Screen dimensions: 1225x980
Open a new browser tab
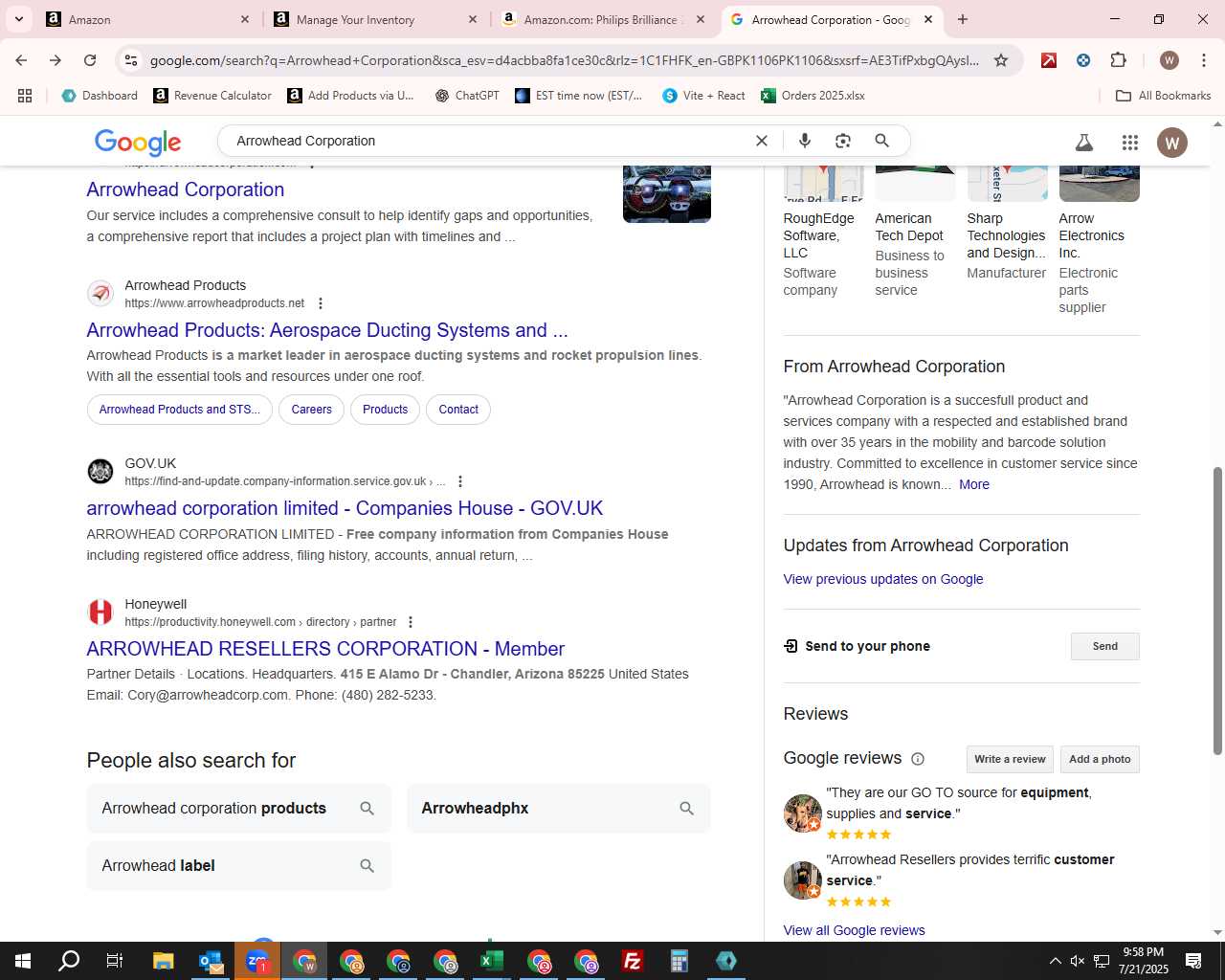tap(963, 19)
